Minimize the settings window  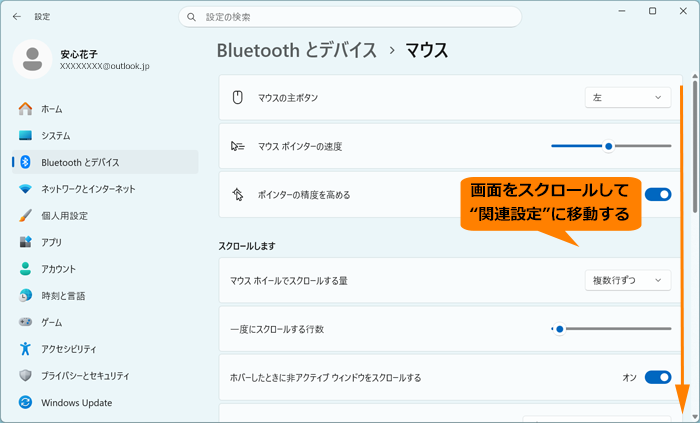[621, 11]
